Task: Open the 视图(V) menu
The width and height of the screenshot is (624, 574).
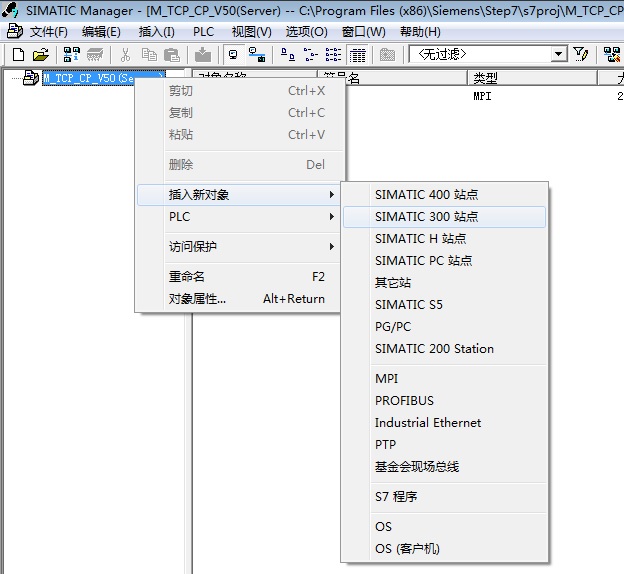Action: 252,31
